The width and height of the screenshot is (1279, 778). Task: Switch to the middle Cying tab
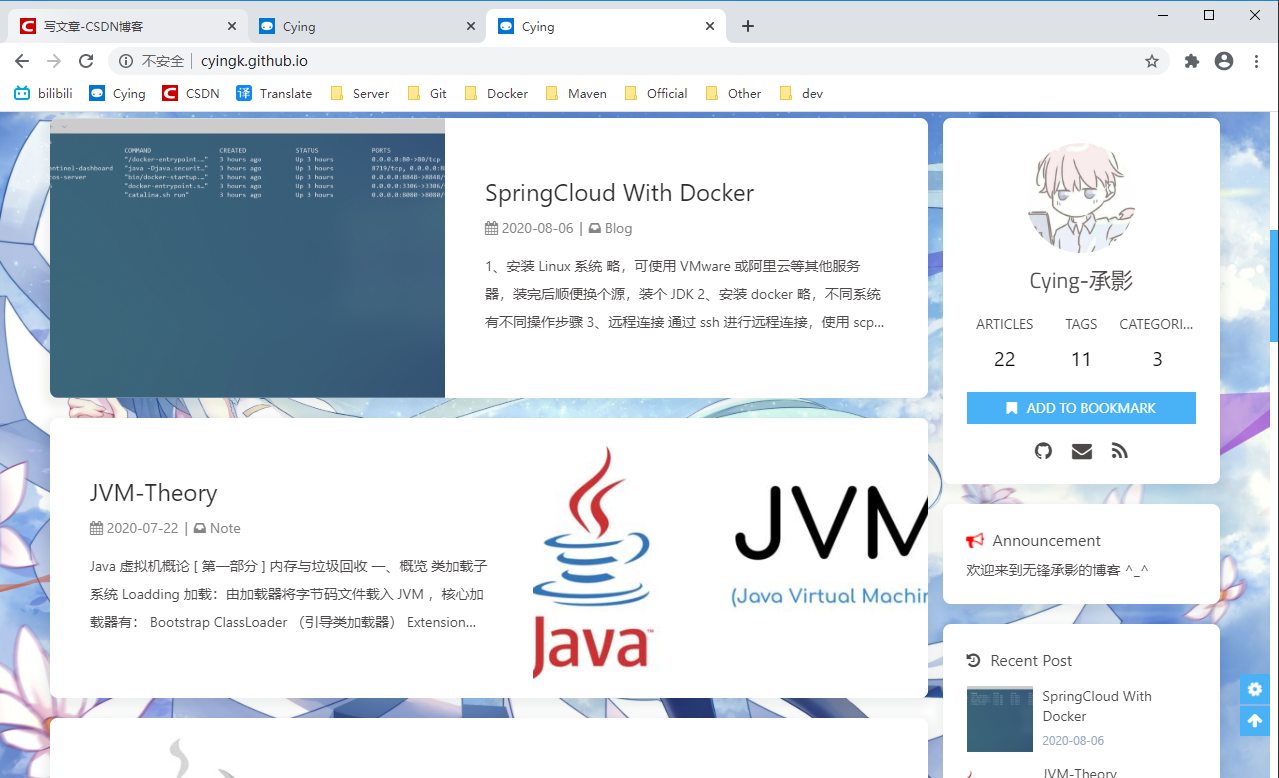(x=366, y=27)
